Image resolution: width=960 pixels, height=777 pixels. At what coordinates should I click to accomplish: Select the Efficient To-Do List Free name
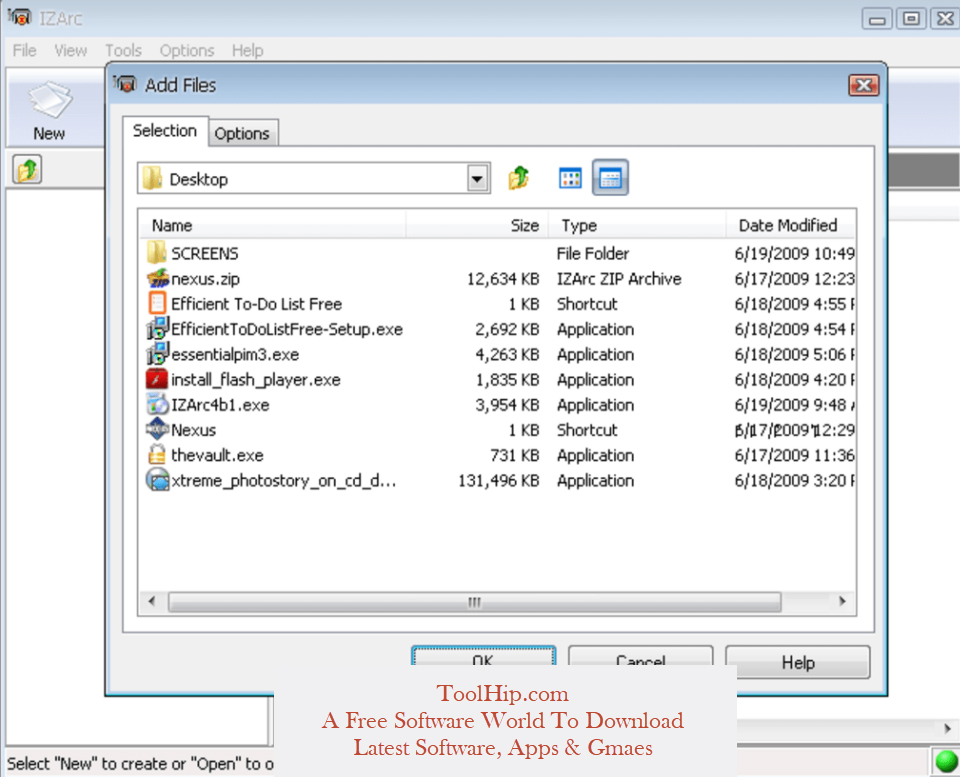pos(257,304)
